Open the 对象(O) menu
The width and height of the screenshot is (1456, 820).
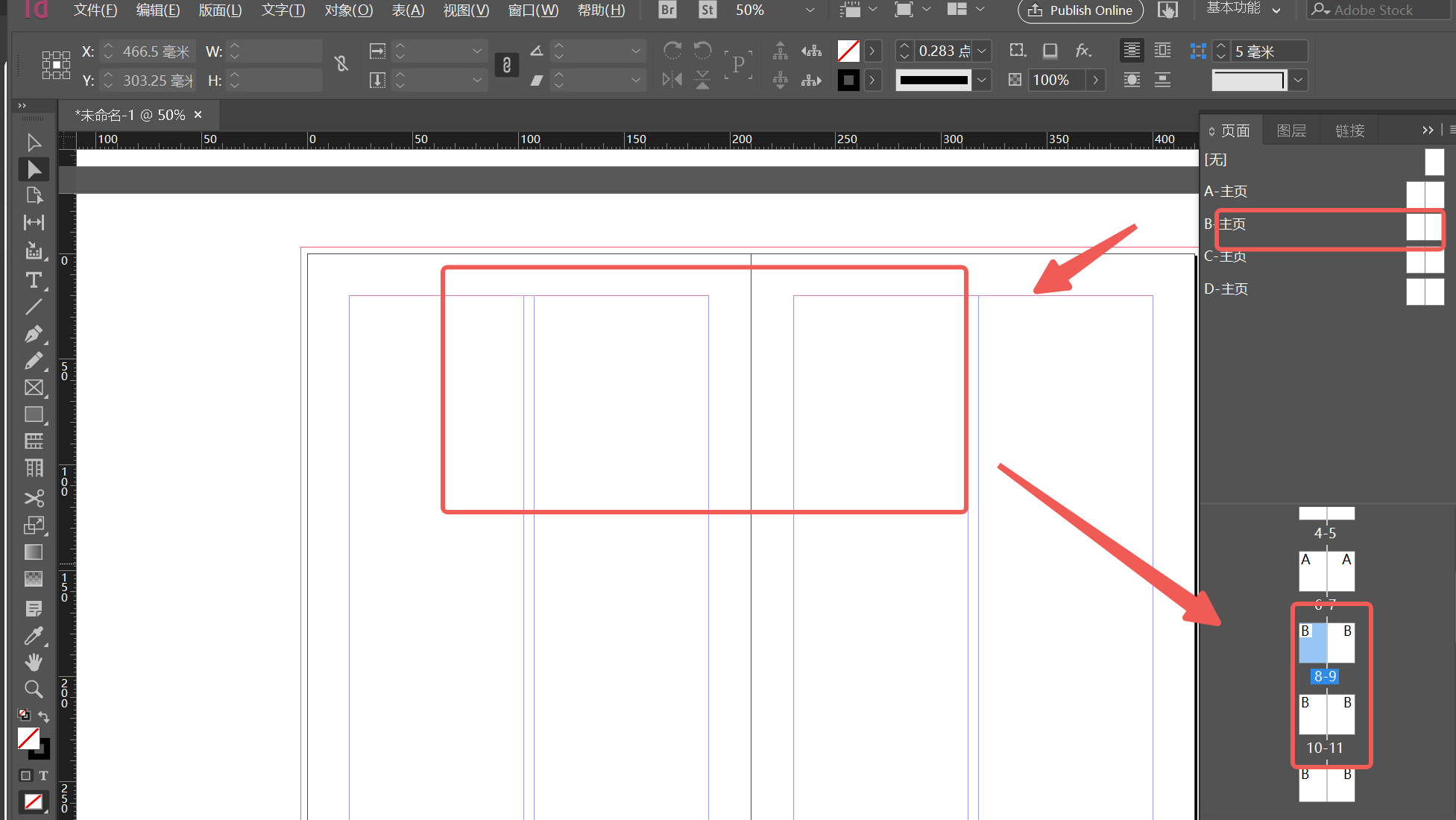click(x=348, y=10)
